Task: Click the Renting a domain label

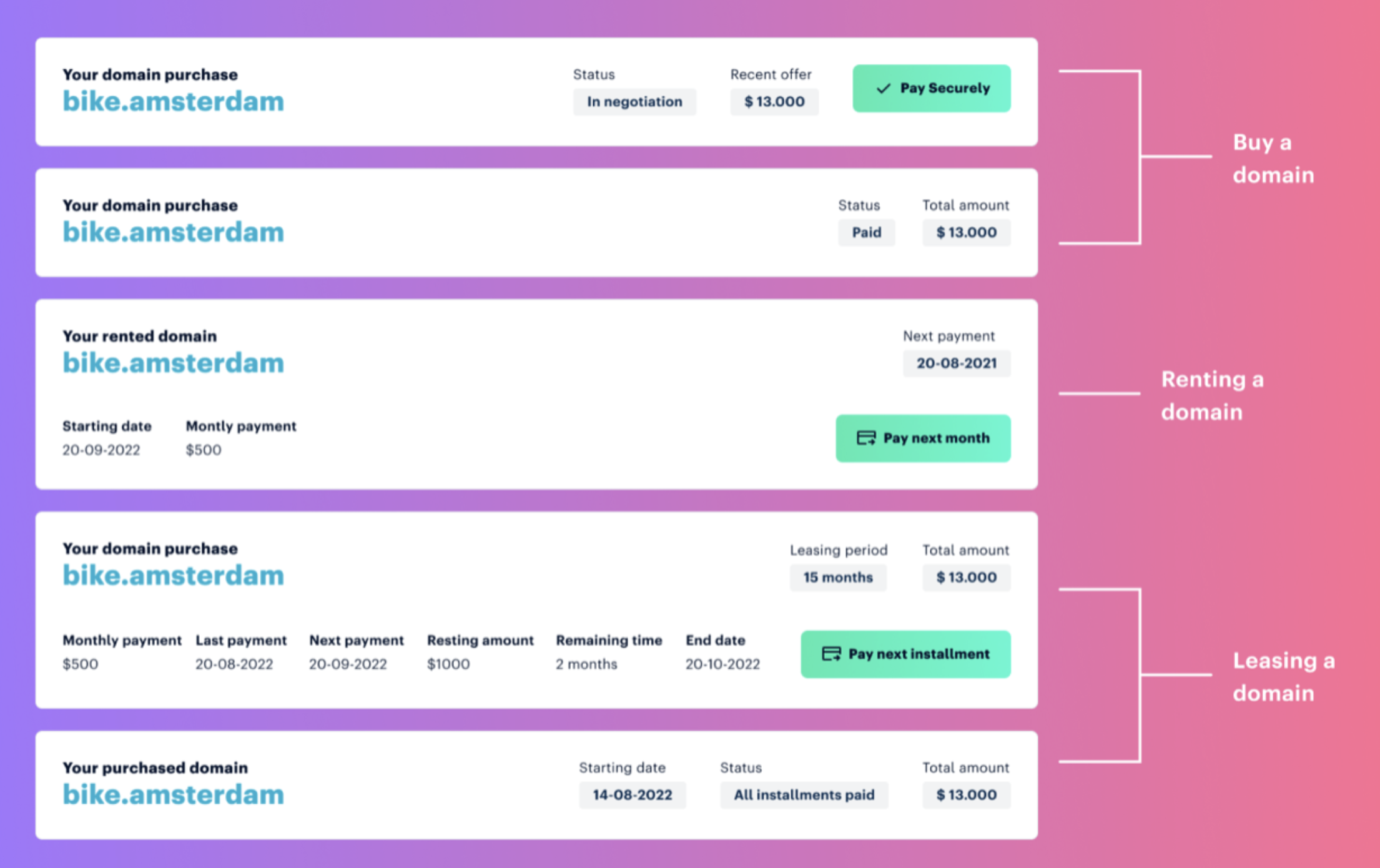Action: 1212,395
